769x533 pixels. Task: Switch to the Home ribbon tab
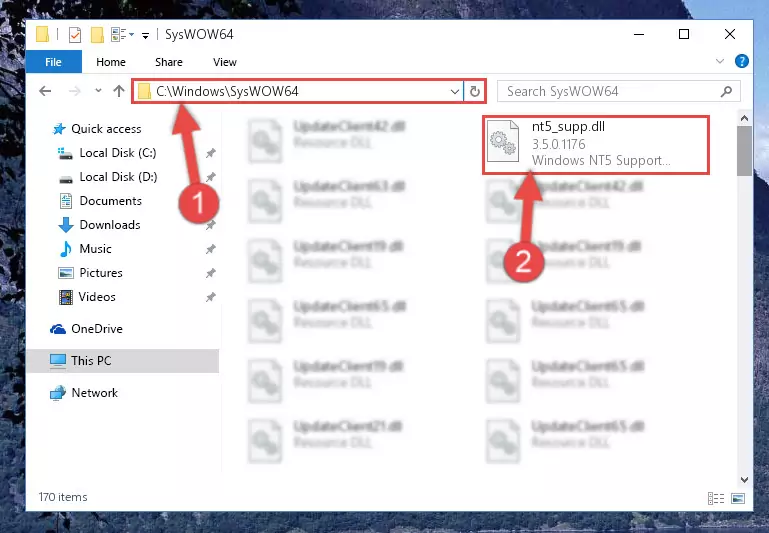pyautogui.click(x=111, y=62)
